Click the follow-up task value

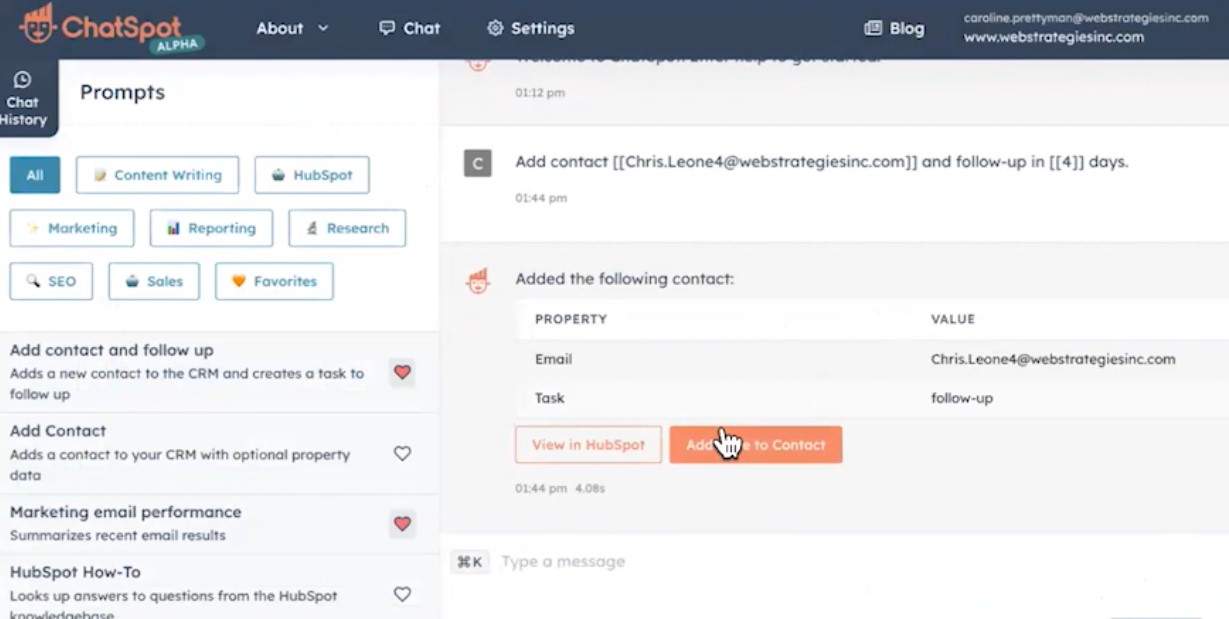[x=962, y=398]
